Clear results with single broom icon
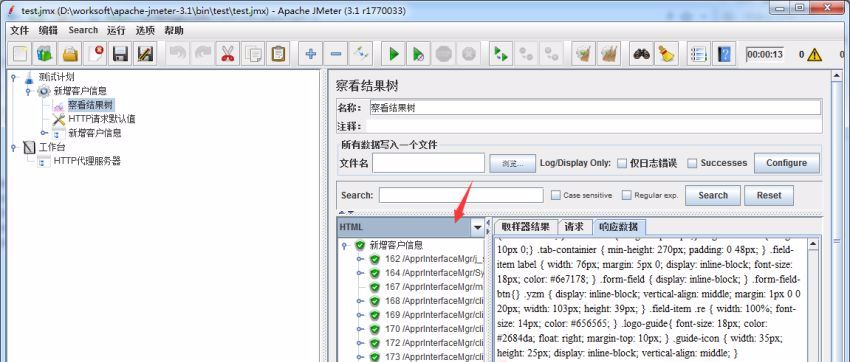 [584, 54]
